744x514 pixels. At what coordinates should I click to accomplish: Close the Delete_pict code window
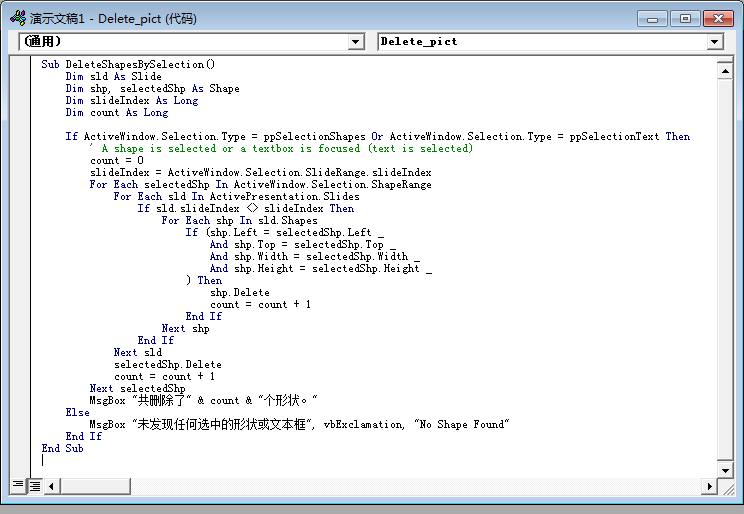pyautogui.click(x=718, y=19)
